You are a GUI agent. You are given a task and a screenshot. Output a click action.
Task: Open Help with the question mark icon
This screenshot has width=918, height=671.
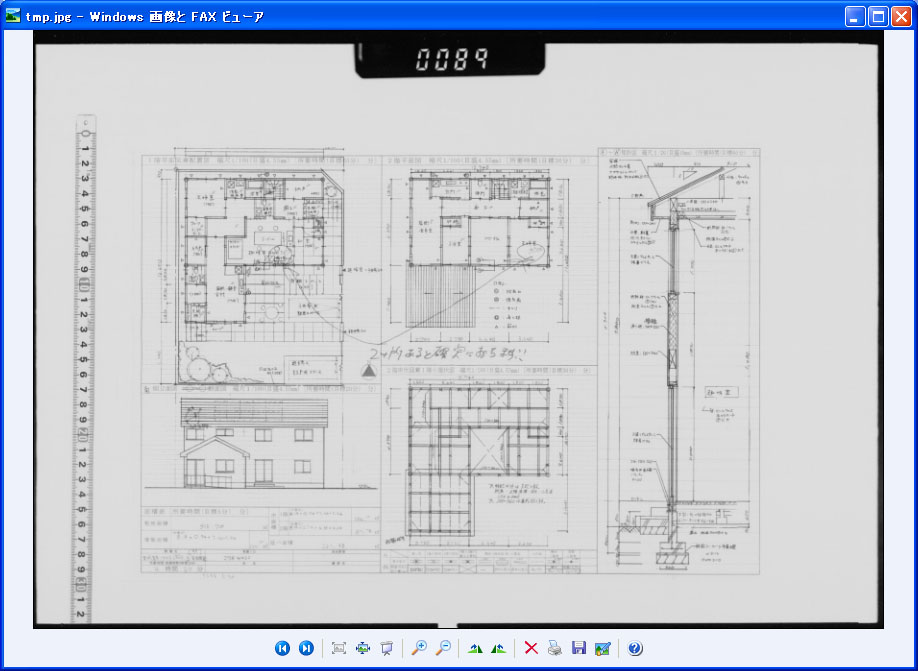(635, 648)
